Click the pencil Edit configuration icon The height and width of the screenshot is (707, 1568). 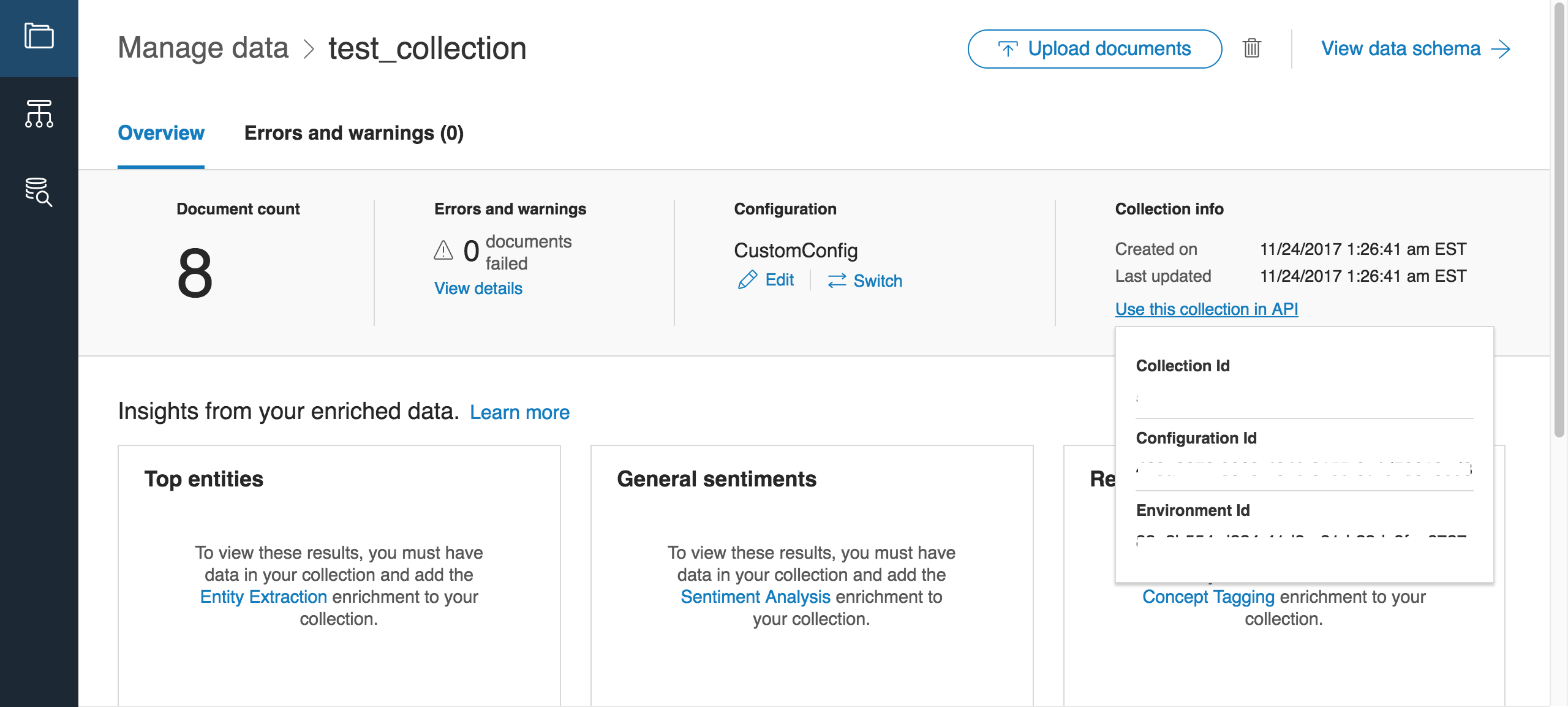(747, 280)
